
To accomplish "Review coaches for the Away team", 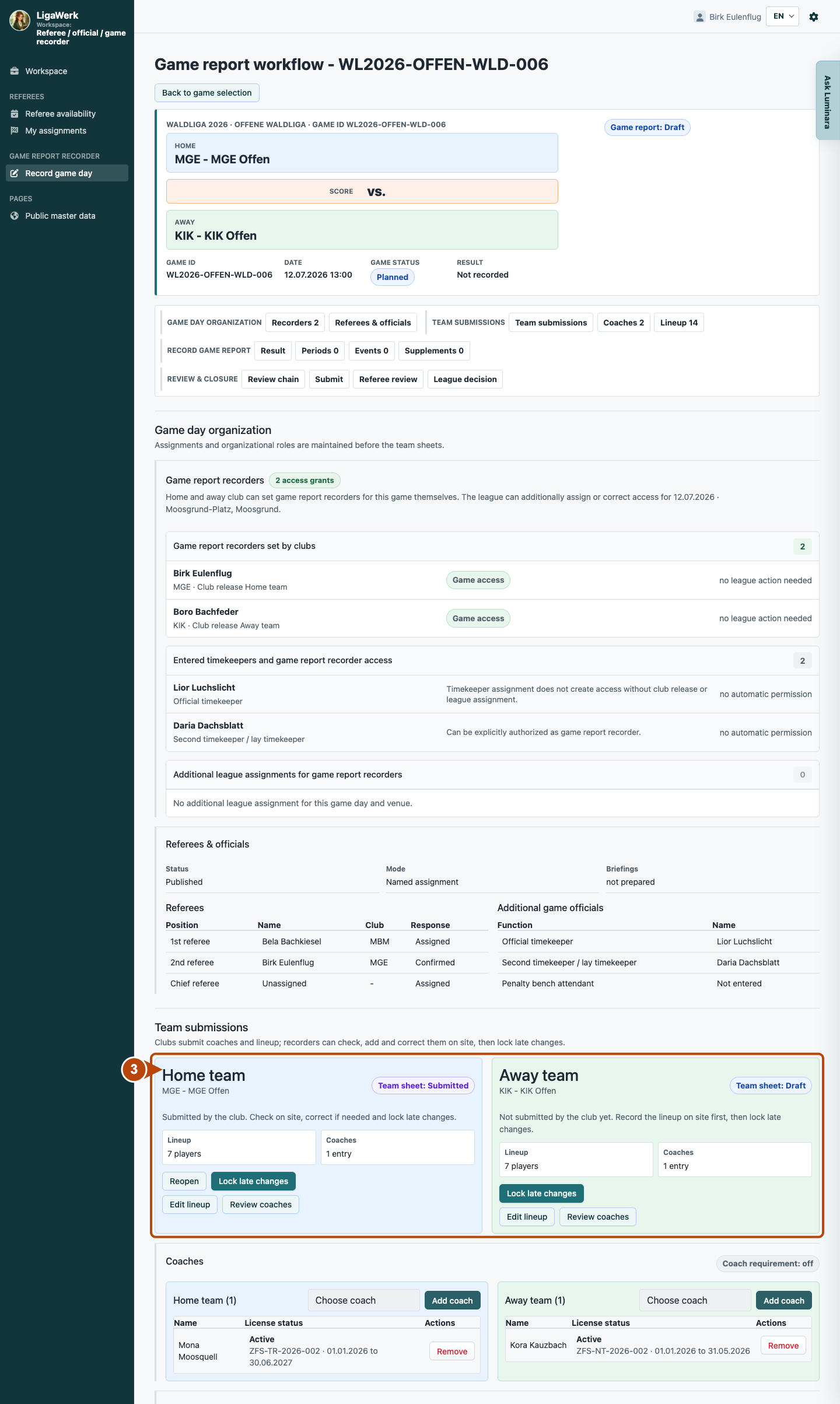I will [x=598, y=1217].
